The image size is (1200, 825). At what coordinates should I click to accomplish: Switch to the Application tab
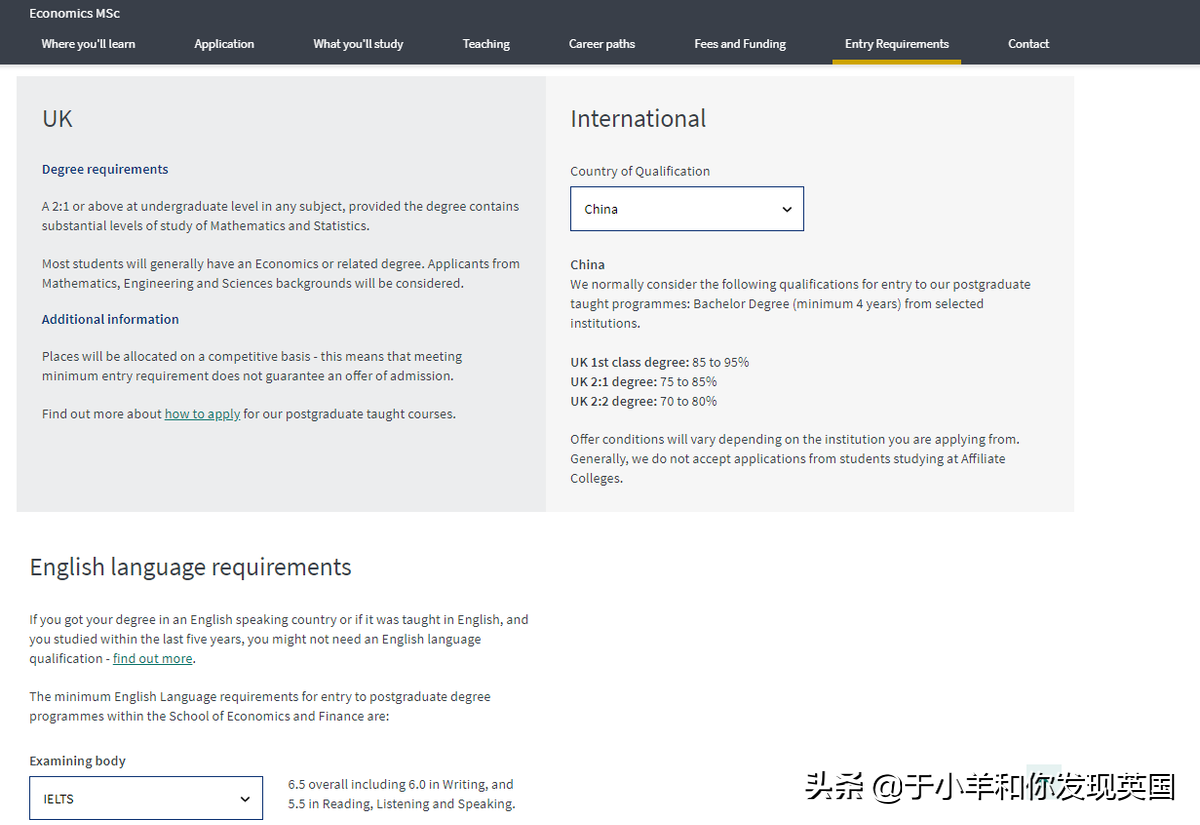[224, 44]
